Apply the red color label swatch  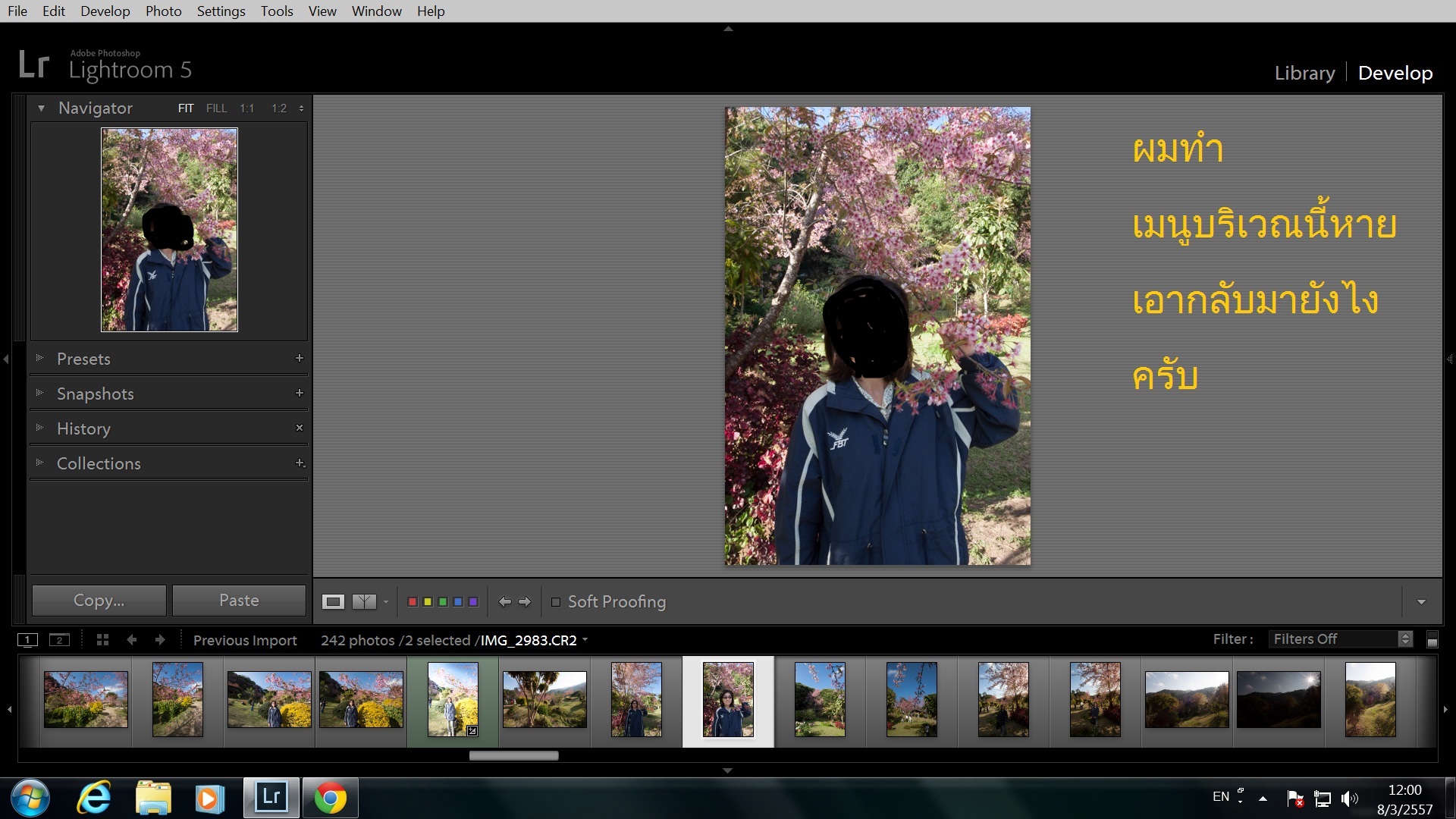[413, 601]
